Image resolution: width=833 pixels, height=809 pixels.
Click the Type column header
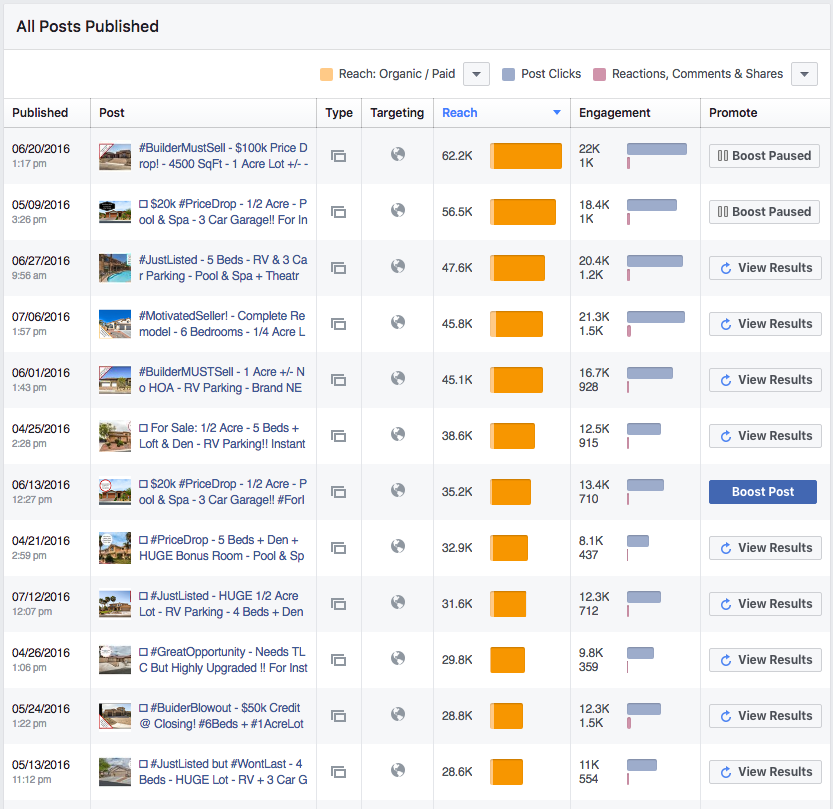pyautogui.click(x=339, y=113)
